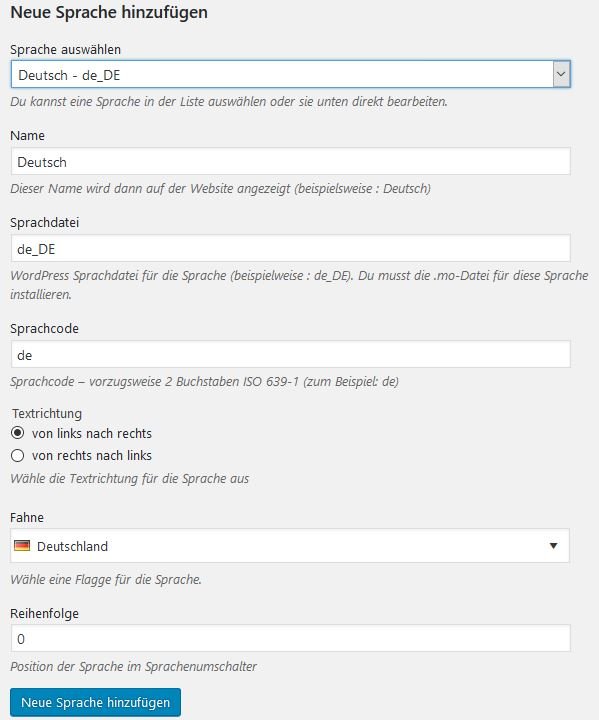Click the Sprachdatei field label
Viewport: 599px width, 720px height.
point(45,222)
